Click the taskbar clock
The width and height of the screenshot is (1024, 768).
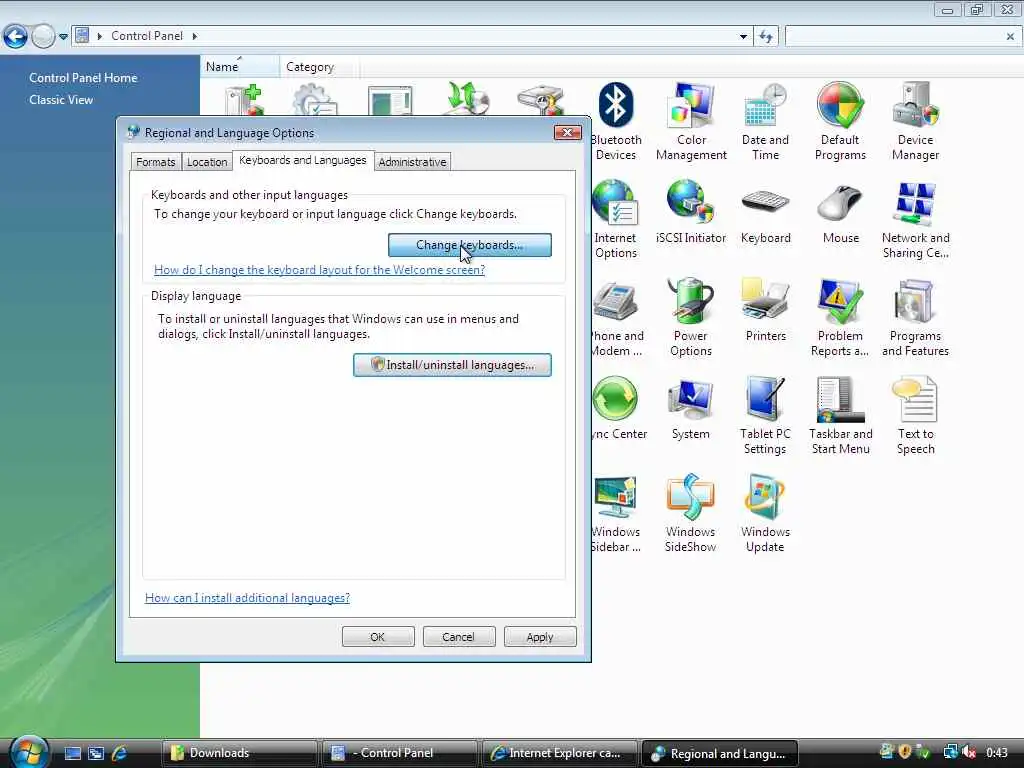pyautogui.click(x=997, y=753)
